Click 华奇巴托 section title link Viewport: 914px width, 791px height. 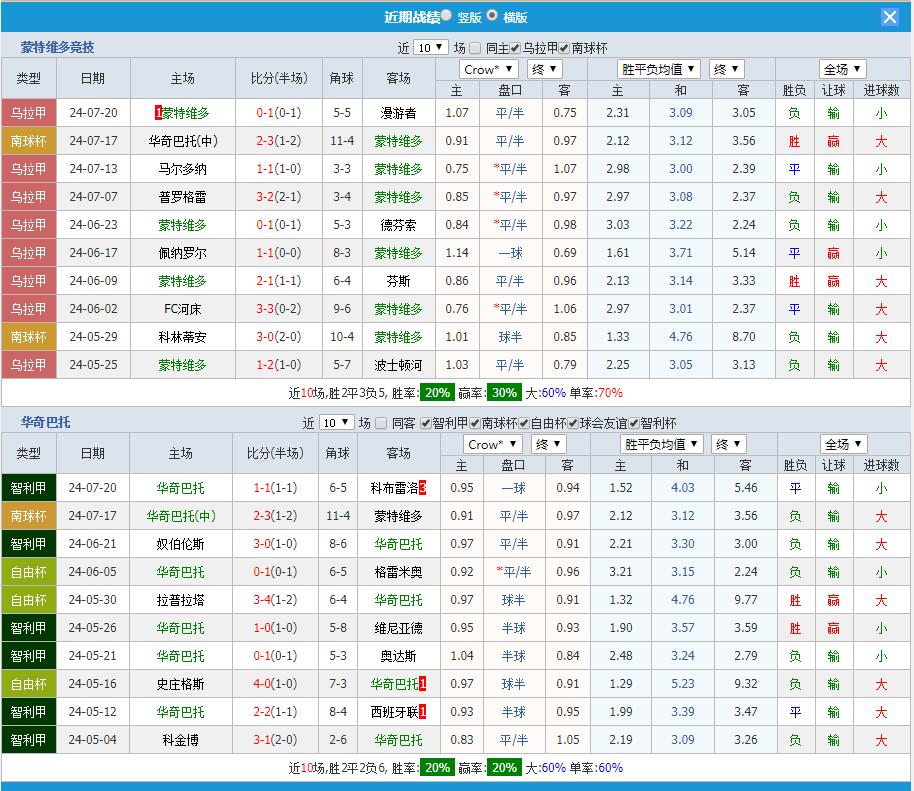(46, 422)
